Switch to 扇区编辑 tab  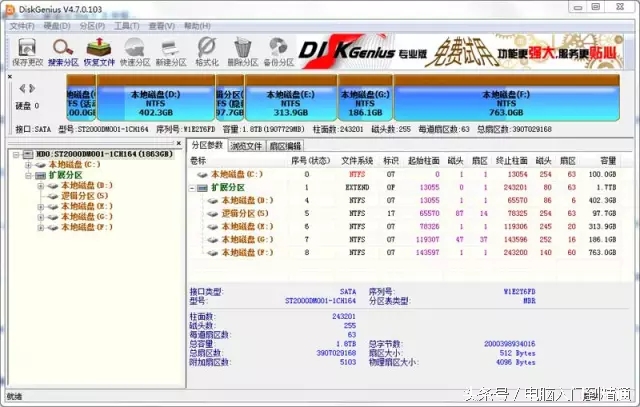[285, 146]
